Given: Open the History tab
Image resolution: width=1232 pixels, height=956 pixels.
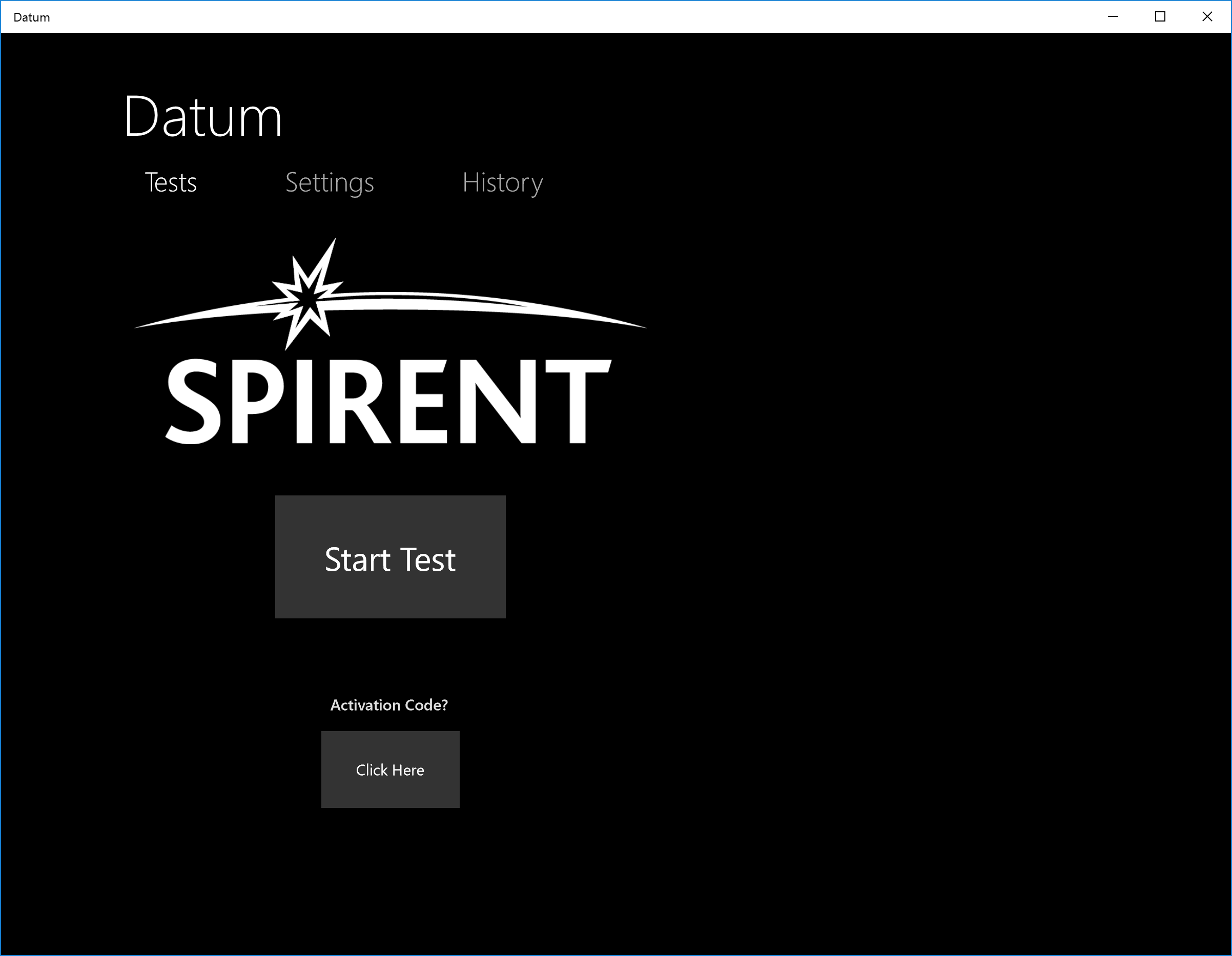Looking at the screenshot, I should (x=502, y=183).
